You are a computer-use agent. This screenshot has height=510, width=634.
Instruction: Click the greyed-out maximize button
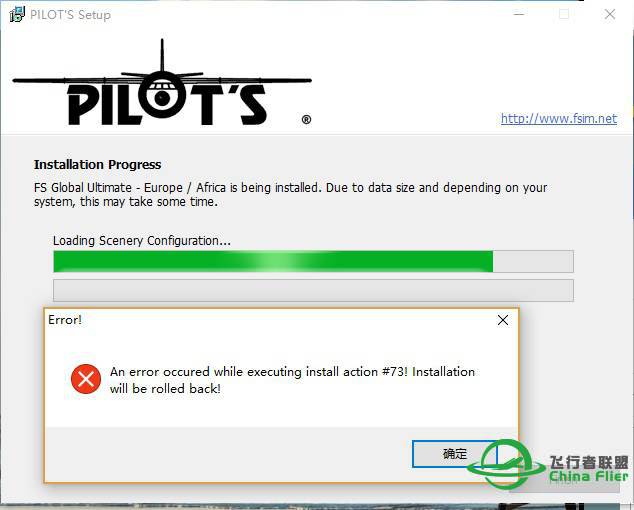pos(564,15)
